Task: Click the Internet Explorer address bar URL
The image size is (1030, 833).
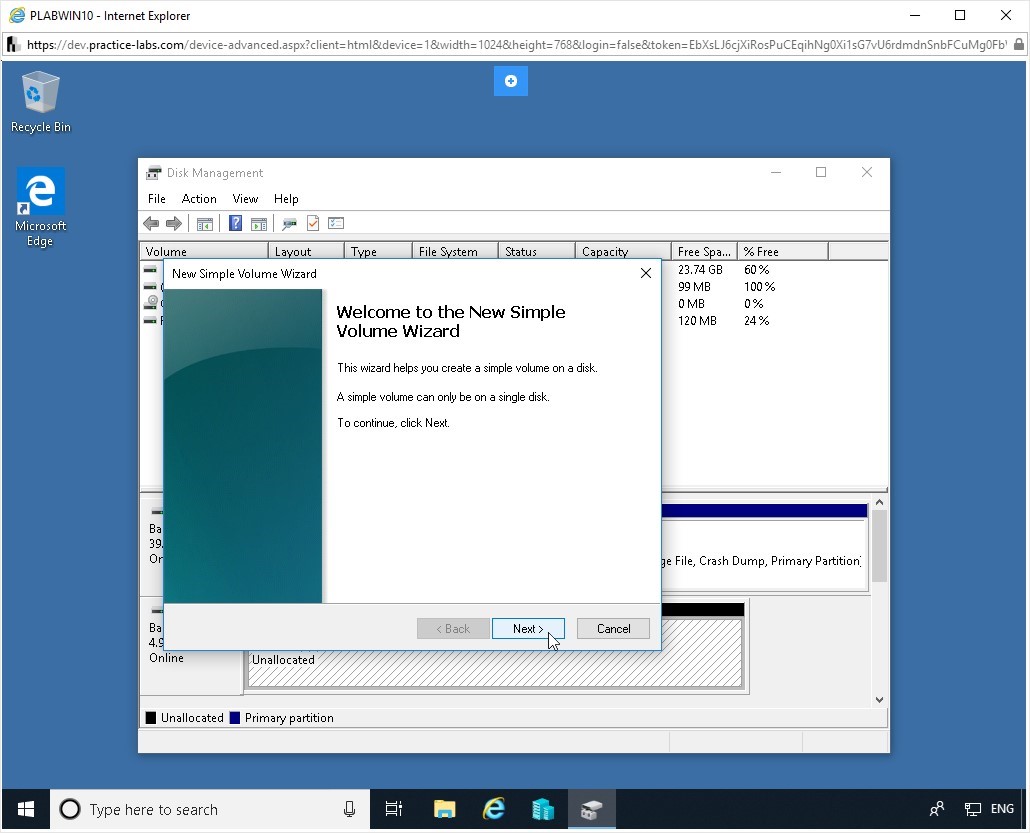Action: (516, 45)
